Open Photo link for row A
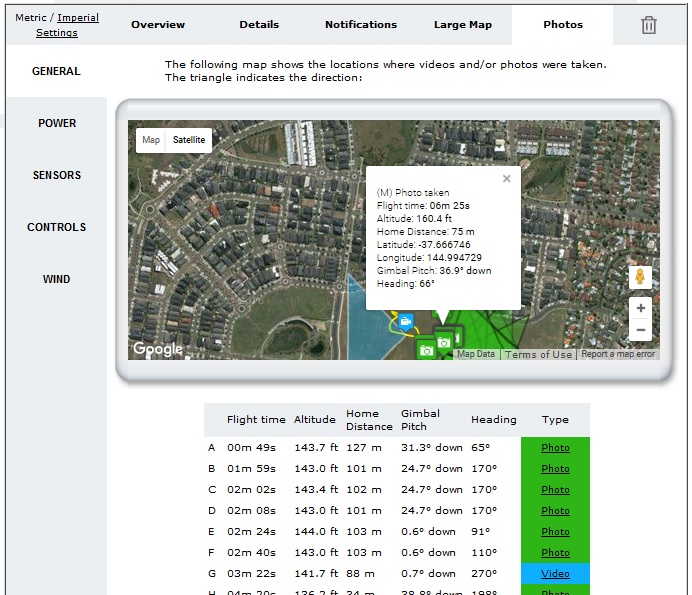 tap(555, 448)
